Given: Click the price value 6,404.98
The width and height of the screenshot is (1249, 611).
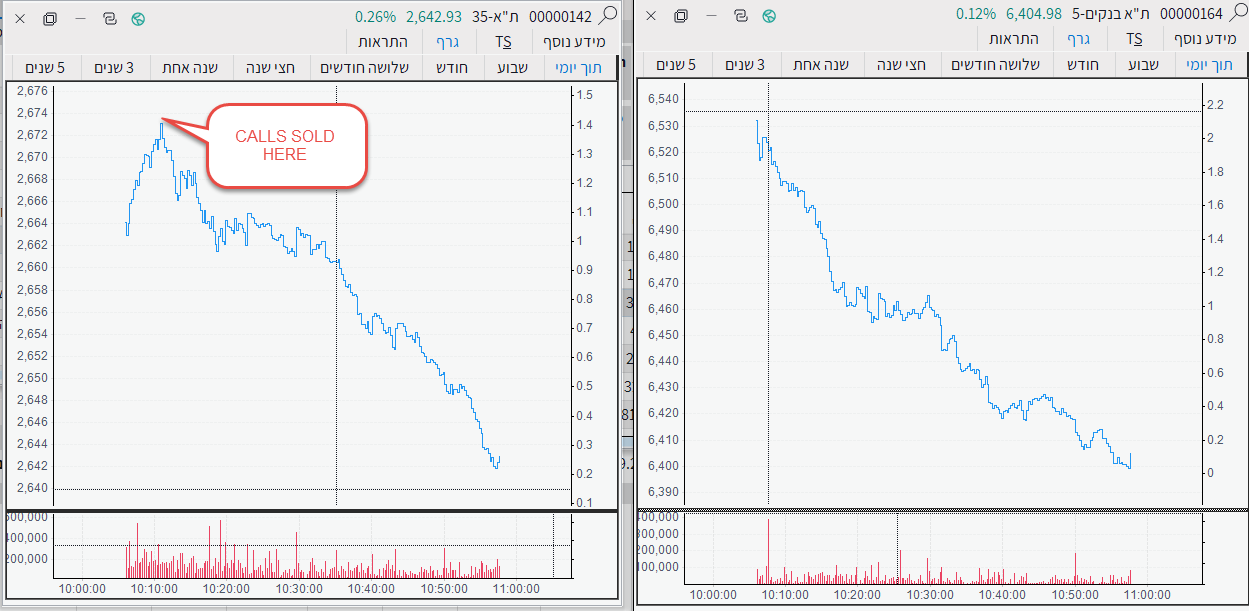Looking at the screenshot, I should tap(1033, 14).
